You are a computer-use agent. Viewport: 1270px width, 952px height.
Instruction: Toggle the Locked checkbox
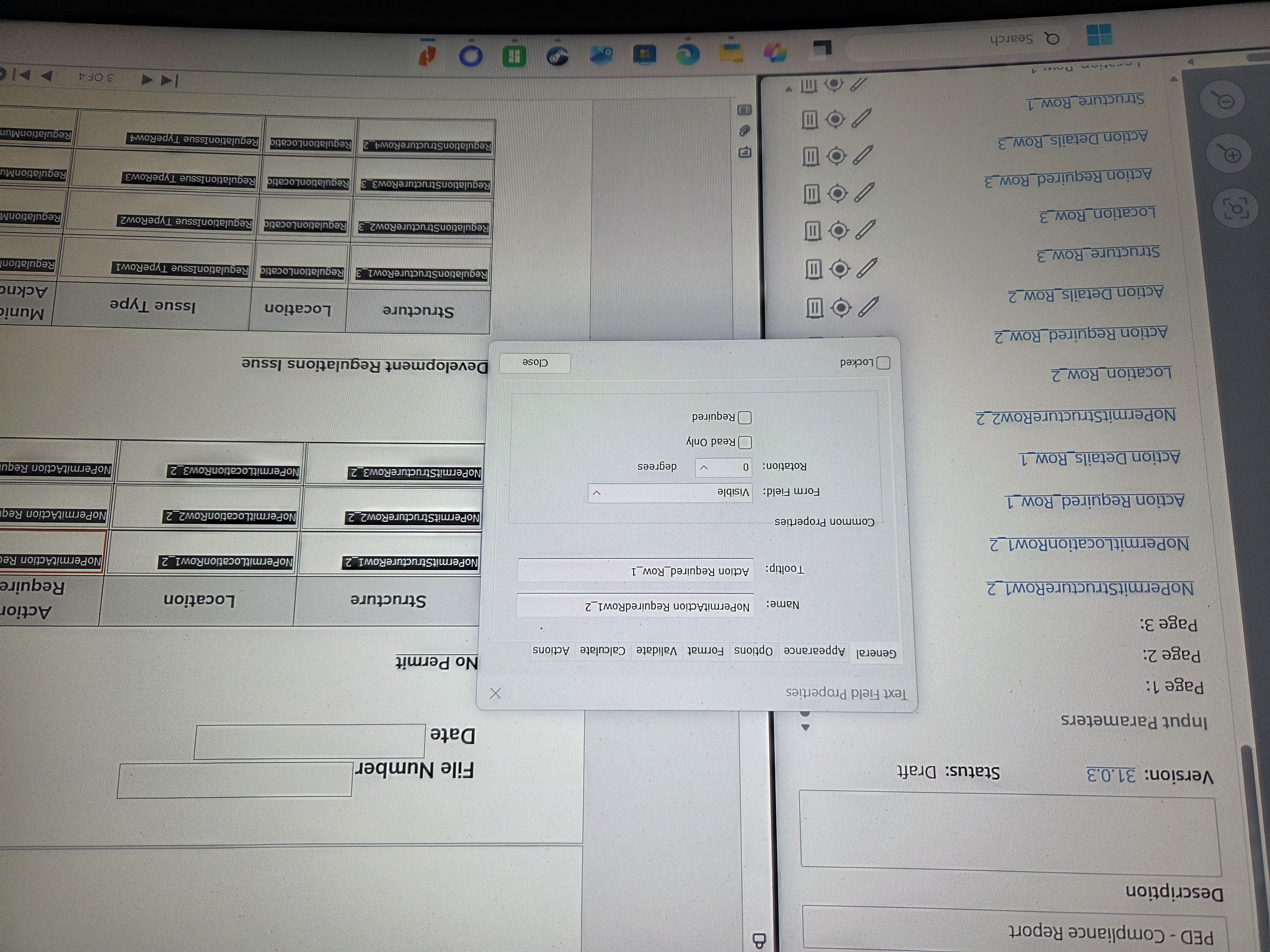(x=884, y=363)
